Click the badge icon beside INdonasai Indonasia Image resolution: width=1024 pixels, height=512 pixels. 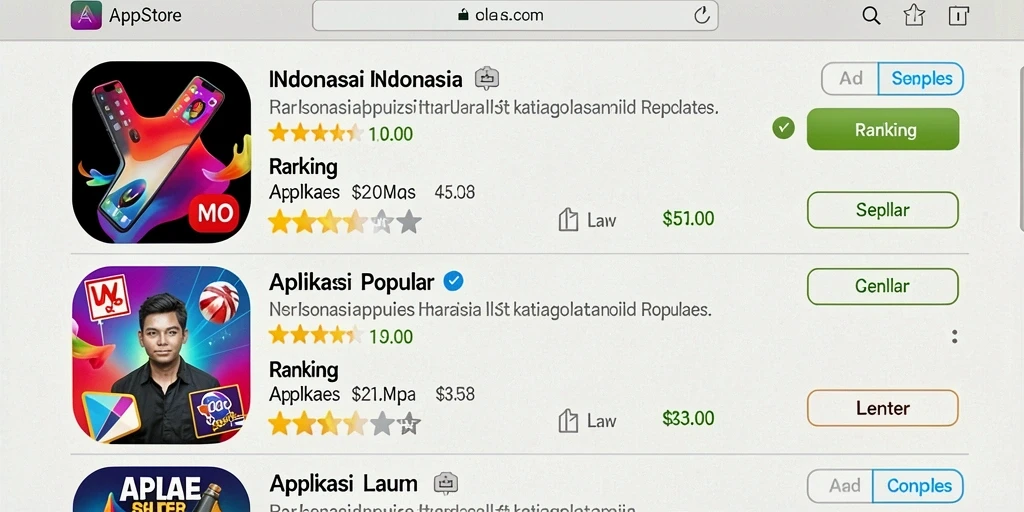click(487, 79)
